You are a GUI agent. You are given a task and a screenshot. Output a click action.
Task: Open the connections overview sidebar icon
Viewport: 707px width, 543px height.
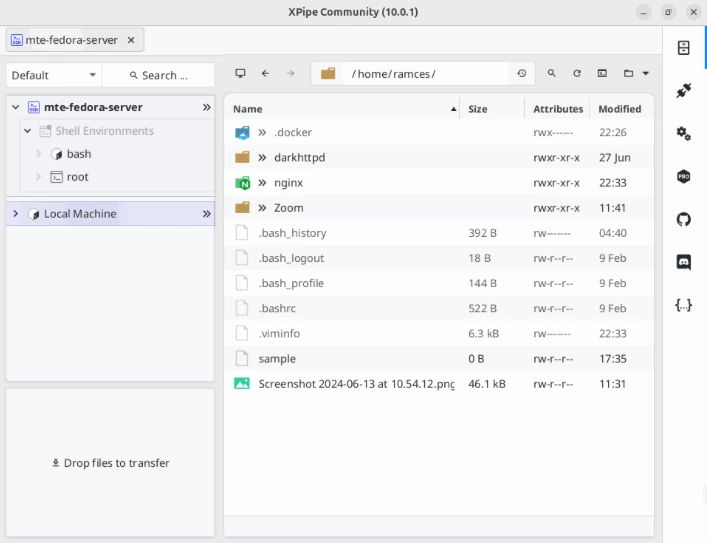tap(684, 47)
